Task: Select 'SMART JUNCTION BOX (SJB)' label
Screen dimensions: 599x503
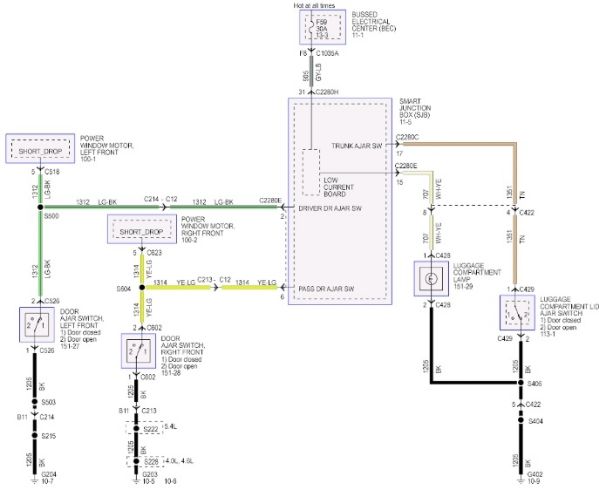Action: pyautogui.click(x=415, y=108)
